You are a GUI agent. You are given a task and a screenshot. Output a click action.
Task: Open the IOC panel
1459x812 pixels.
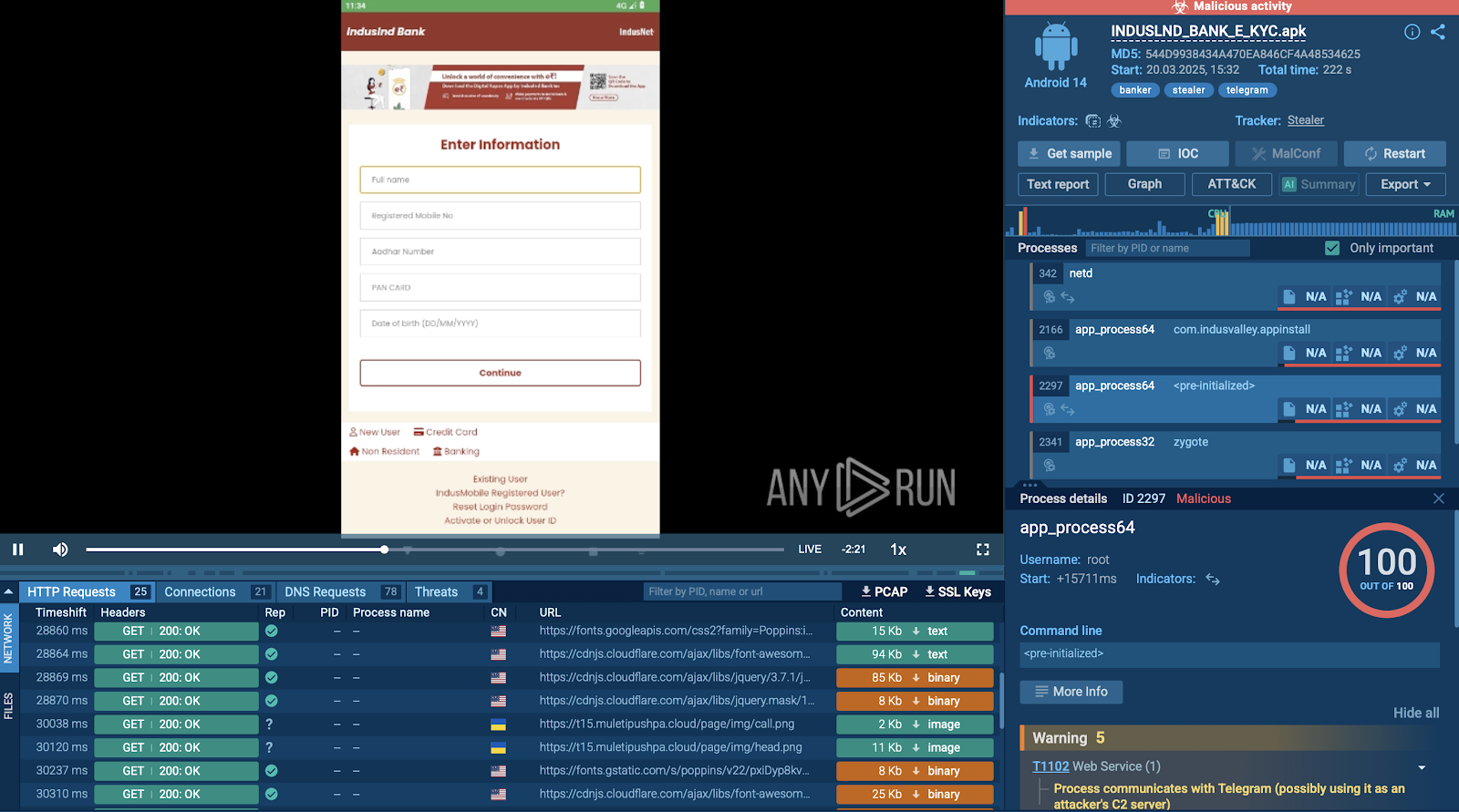click(1177, 154)
